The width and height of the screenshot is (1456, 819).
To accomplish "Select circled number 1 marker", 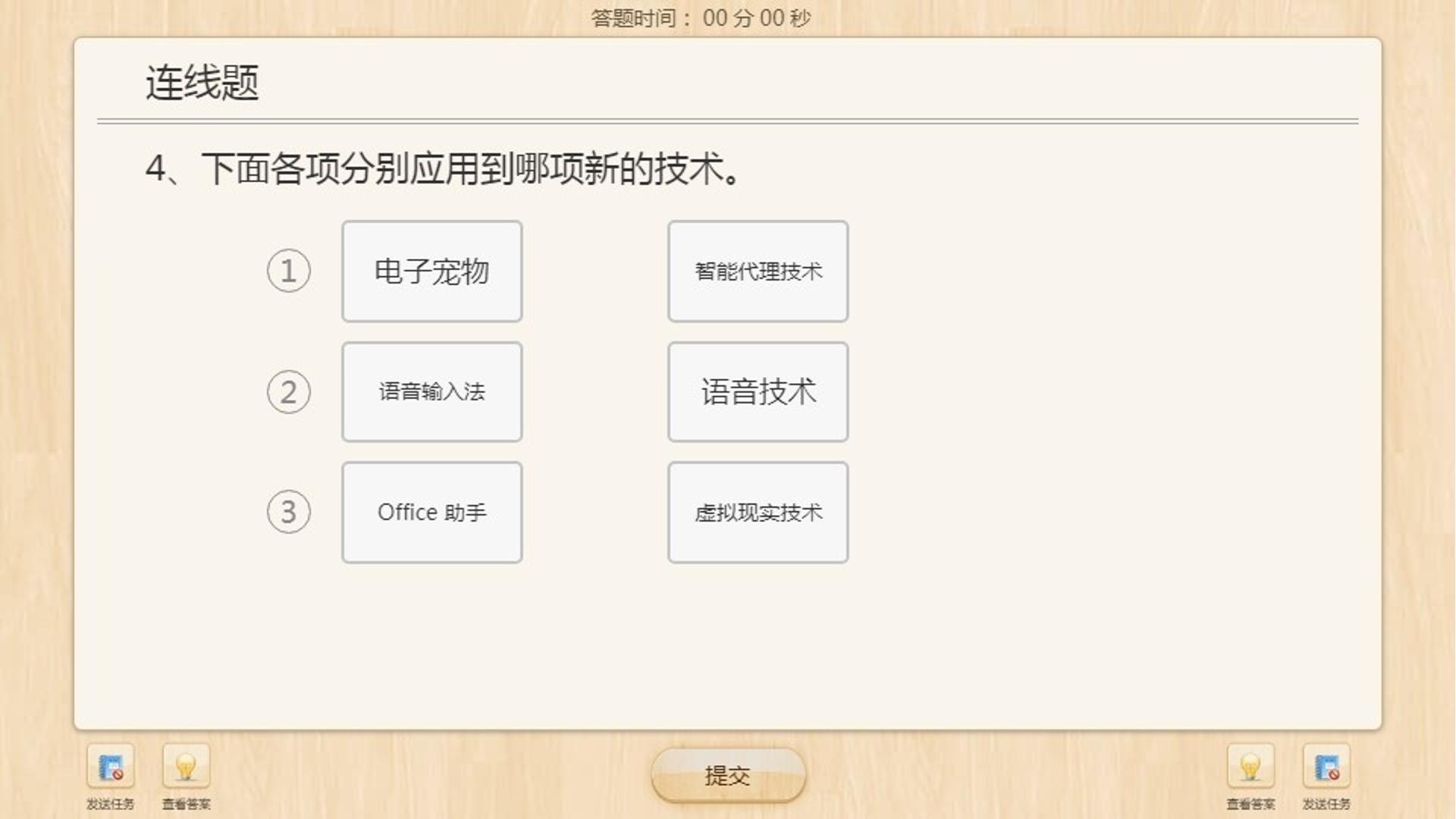I will click(x=289, y=271).
